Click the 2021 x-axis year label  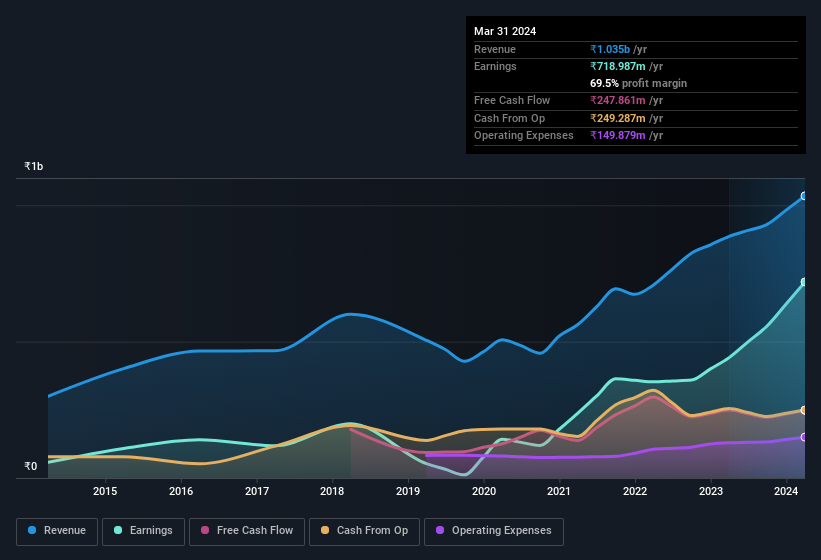click(x=559, y=491)
